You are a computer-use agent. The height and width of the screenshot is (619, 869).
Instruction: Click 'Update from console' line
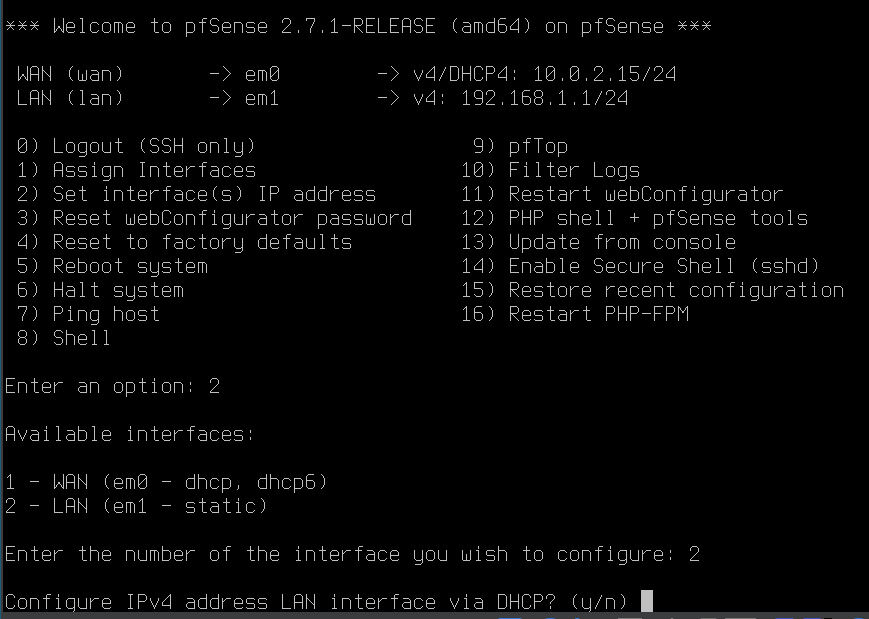coord(621,242)
